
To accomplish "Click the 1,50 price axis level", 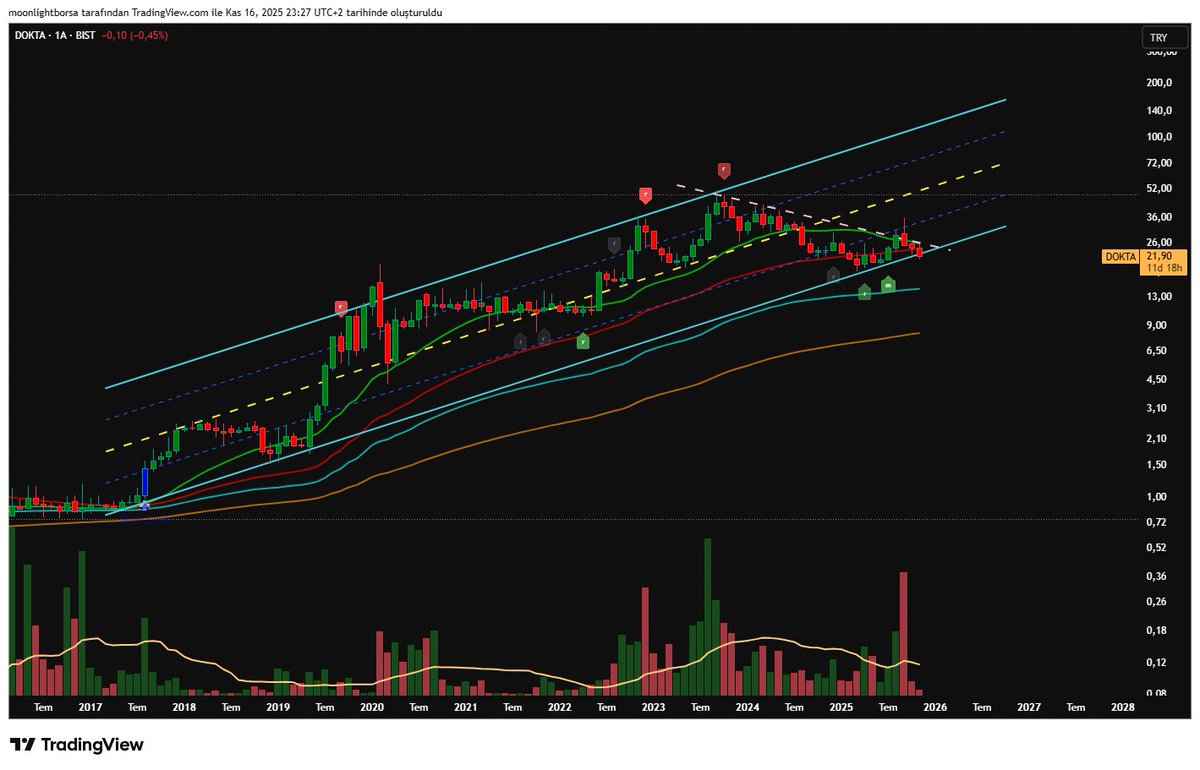I will (1158, 465).
